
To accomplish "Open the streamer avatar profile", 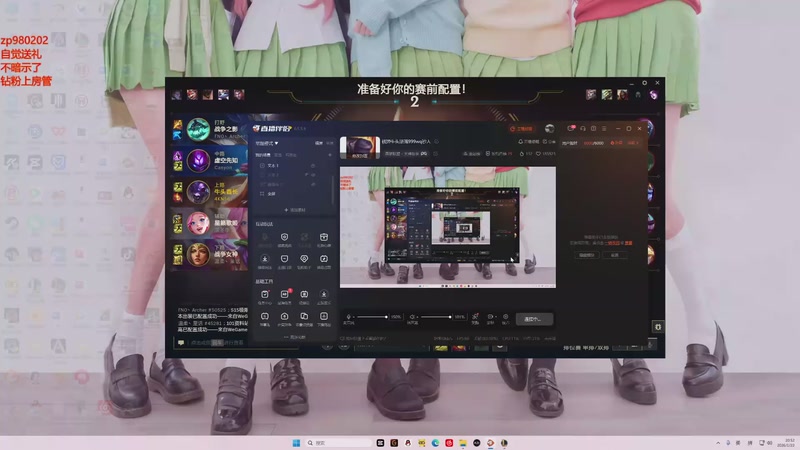I will (x=549, y=129).
